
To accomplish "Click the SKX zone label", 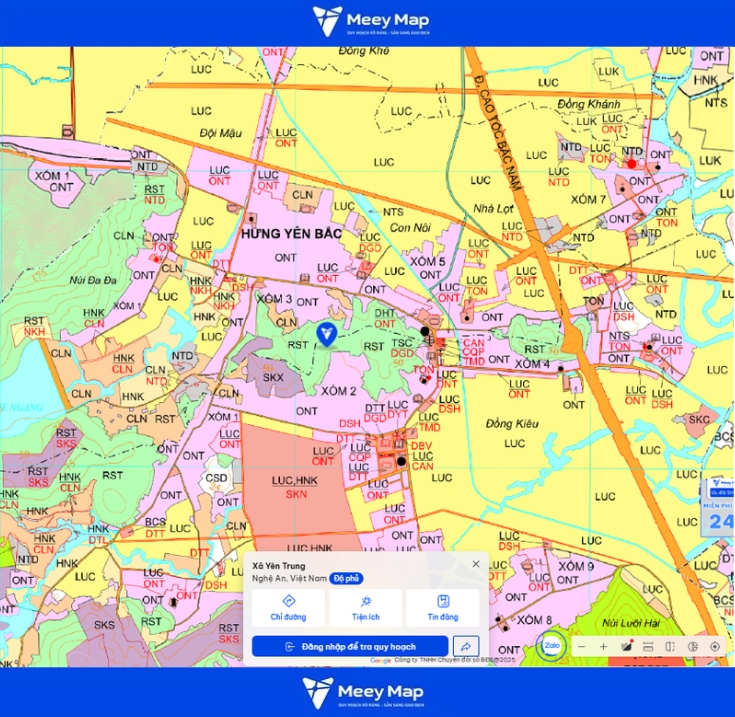I will click(x=273, y=377).
